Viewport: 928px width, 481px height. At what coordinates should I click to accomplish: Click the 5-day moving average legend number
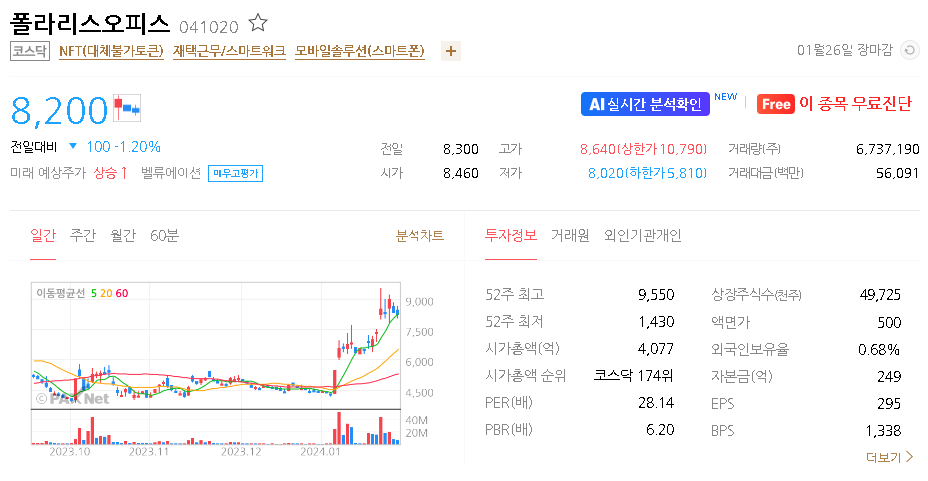94,293
